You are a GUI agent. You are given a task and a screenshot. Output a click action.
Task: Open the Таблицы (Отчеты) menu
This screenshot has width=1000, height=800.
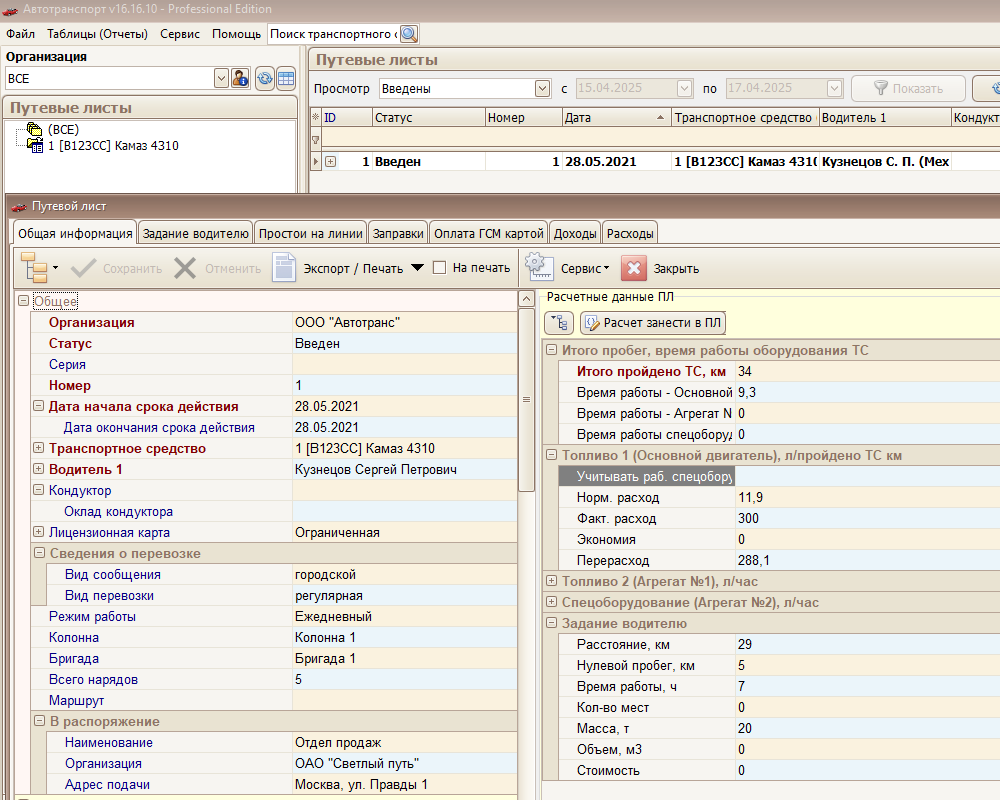97,34
